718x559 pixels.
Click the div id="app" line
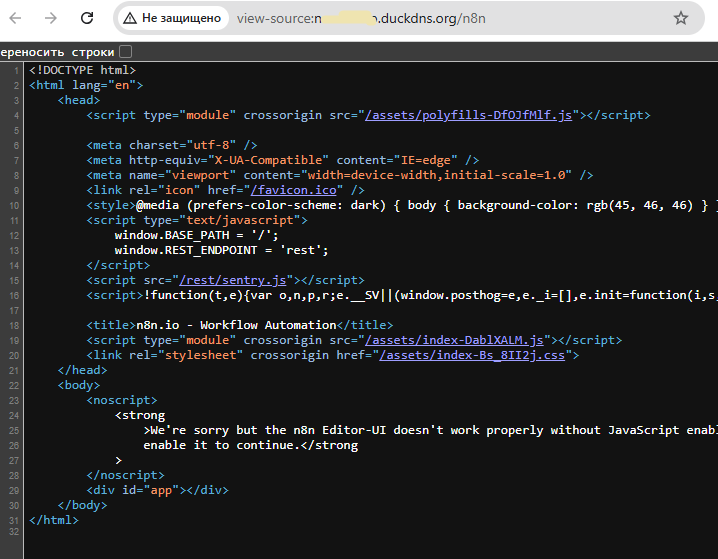coord(158,490)
